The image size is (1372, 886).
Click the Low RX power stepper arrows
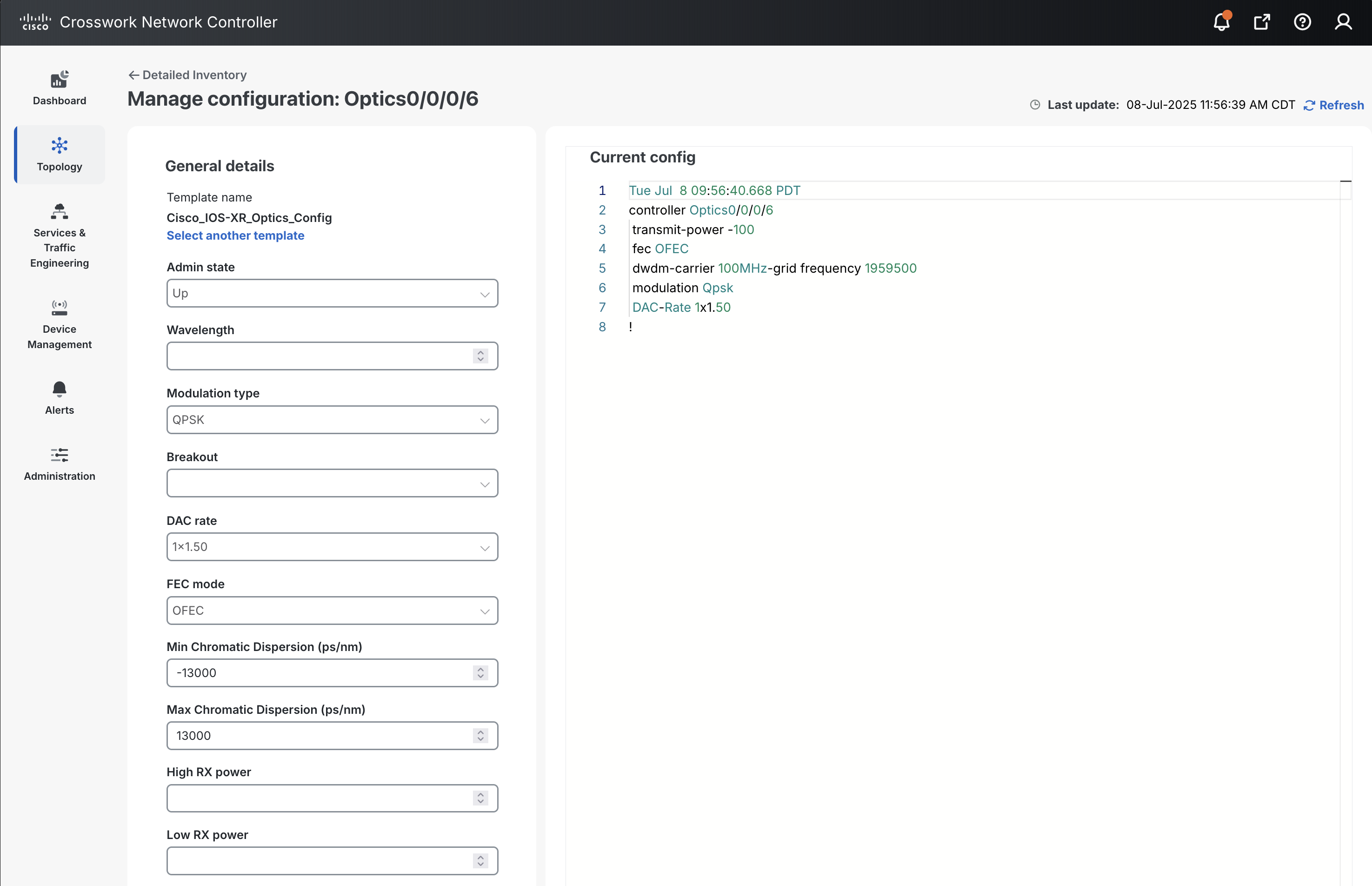click(x=481, y=861)
